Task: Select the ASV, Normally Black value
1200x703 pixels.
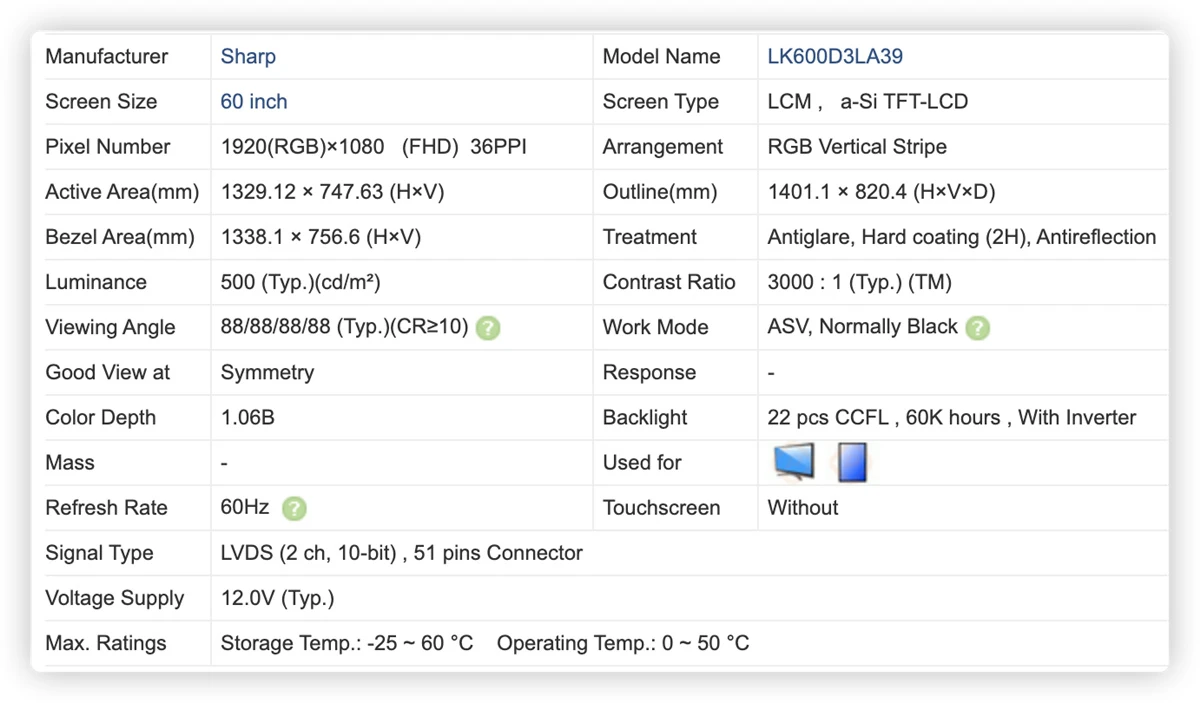Action: click(x=863, y=327)
